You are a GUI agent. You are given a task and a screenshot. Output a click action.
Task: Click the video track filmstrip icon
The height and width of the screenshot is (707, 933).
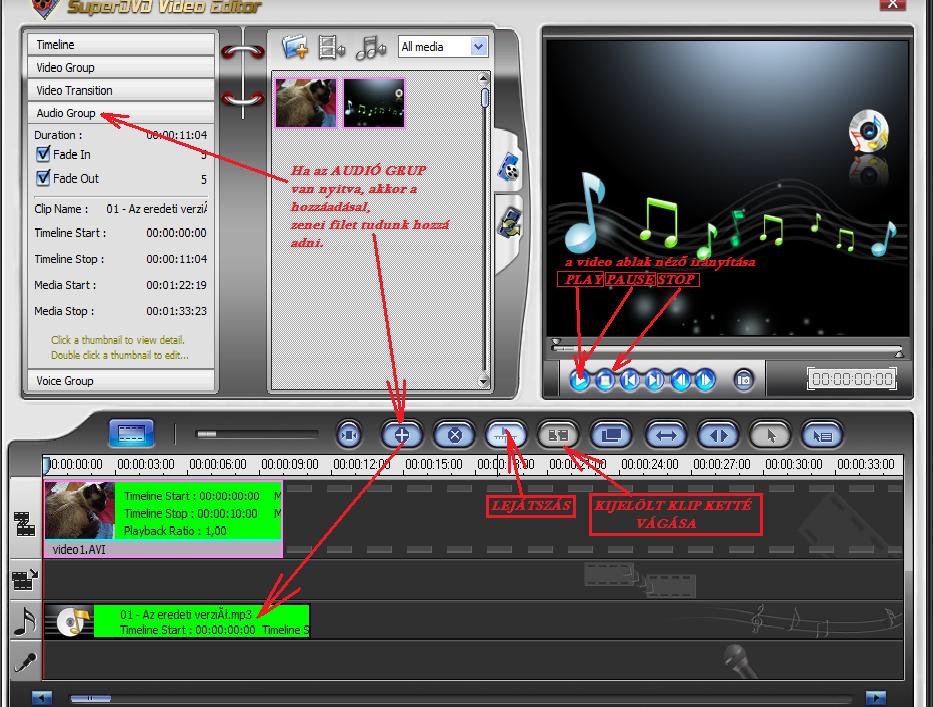point(25,524)
